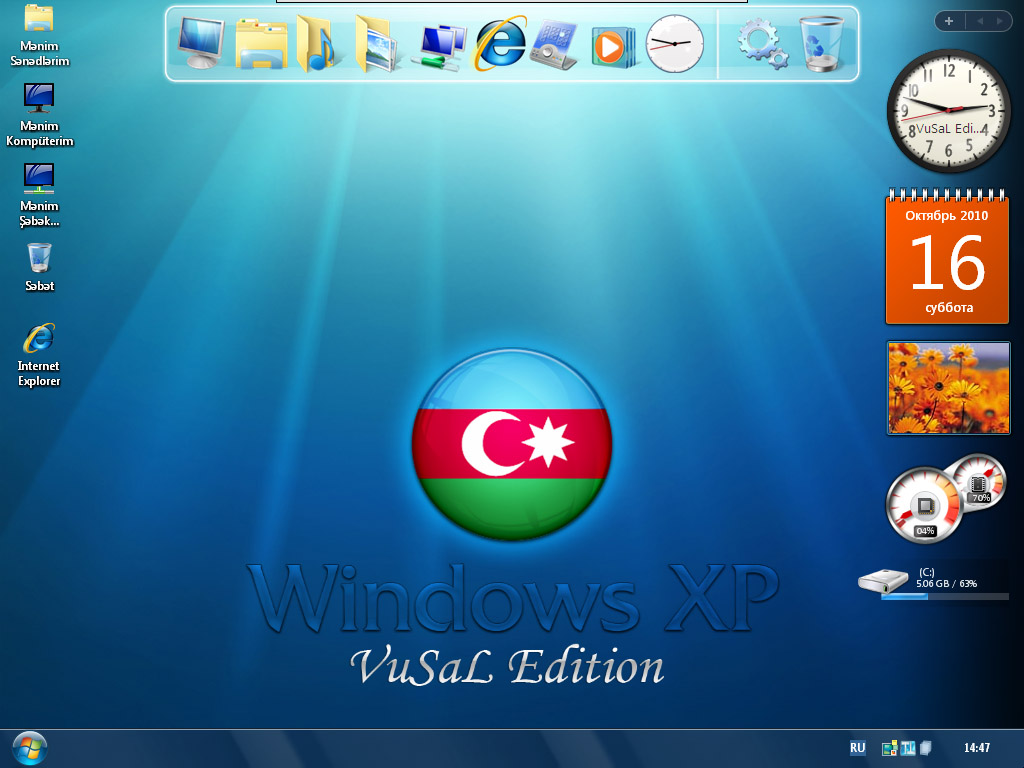Click the 5.06 GB / 63% drive text
This screenshot has width=1024, height=768.
946,583
